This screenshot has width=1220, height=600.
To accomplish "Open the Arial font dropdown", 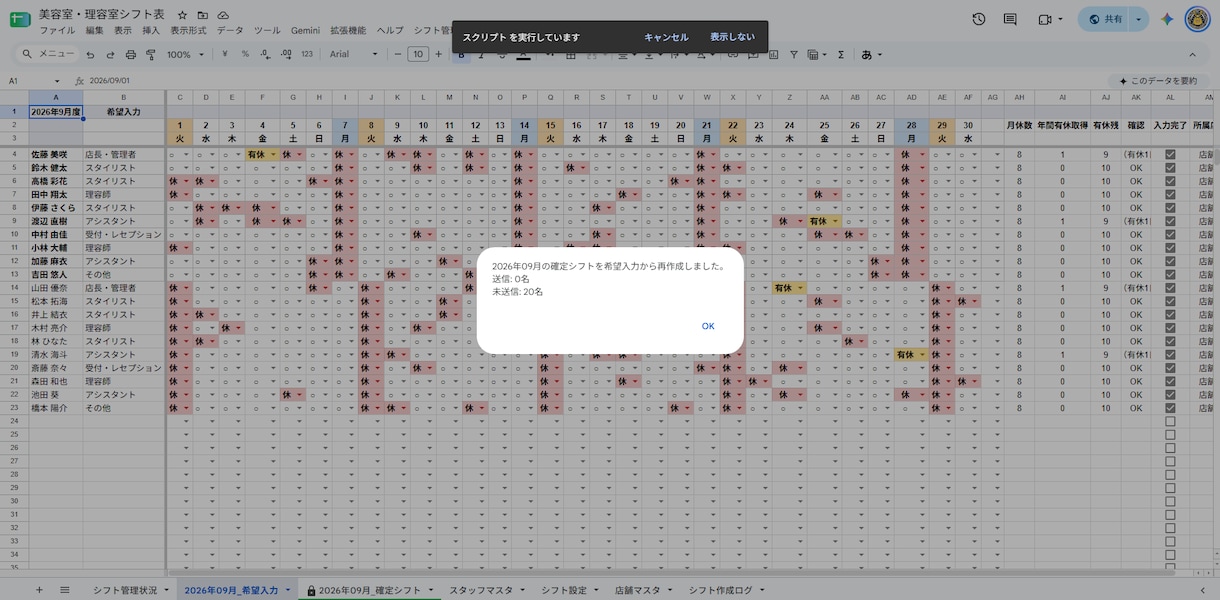I will pyautogui.click(x=355, y=54).
